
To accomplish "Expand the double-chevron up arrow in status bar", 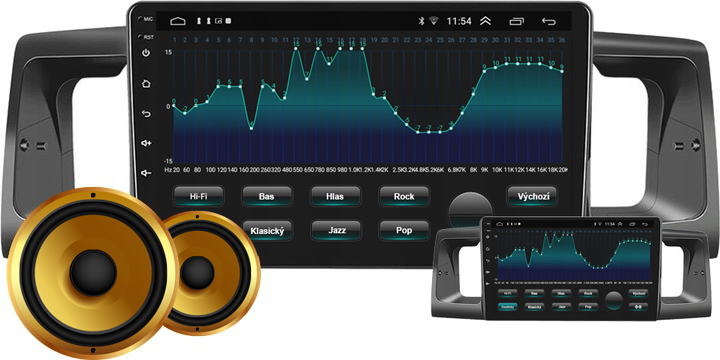I will (485, 21).
